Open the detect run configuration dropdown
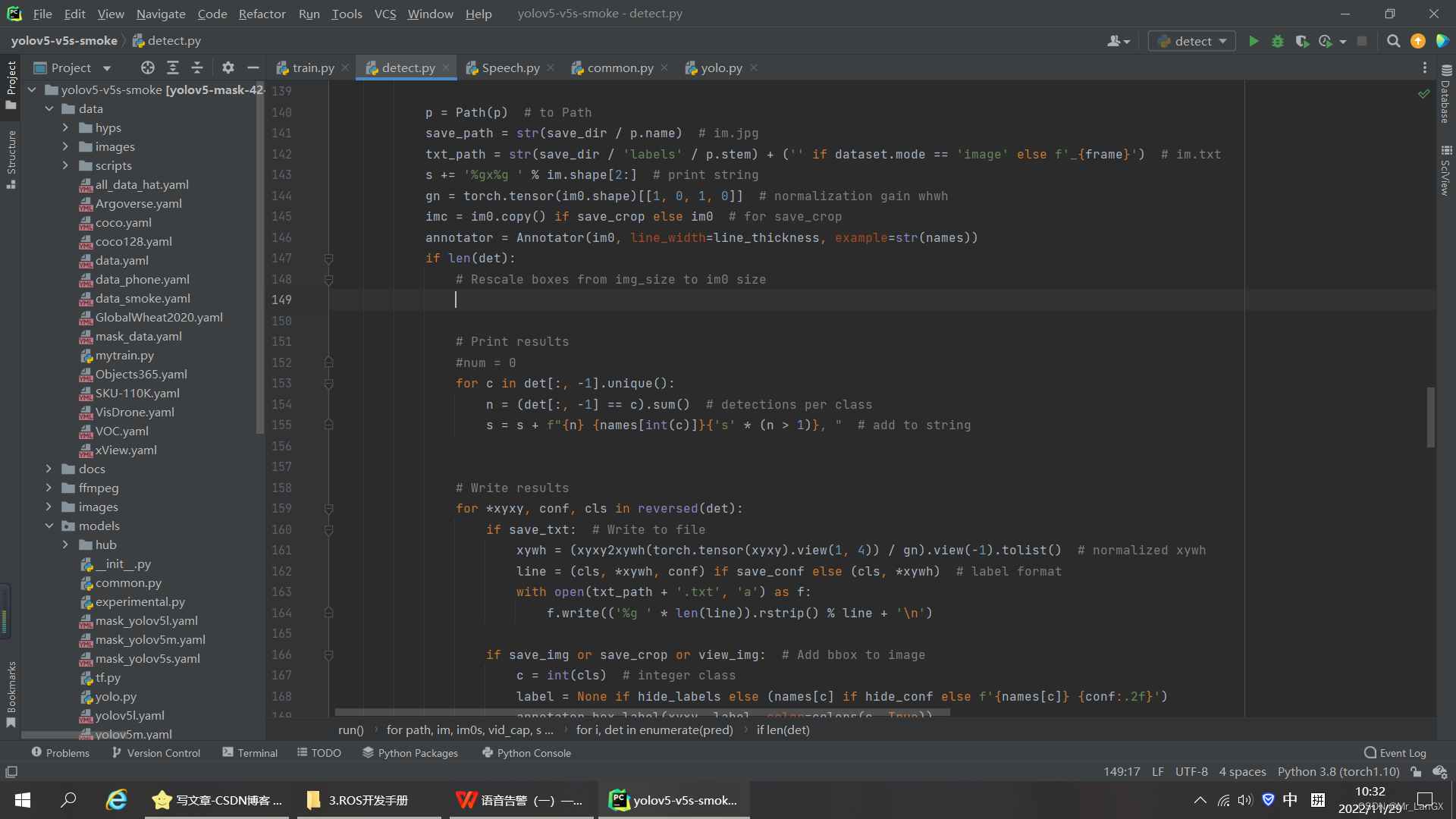This screenshot has width=1456, height=819. coord(1192,41)
